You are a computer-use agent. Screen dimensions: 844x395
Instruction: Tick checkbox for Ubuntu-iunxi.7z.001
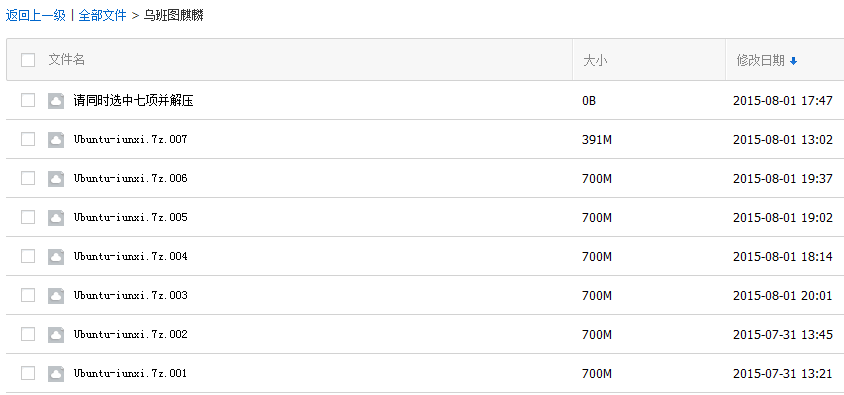coord(28,373)
